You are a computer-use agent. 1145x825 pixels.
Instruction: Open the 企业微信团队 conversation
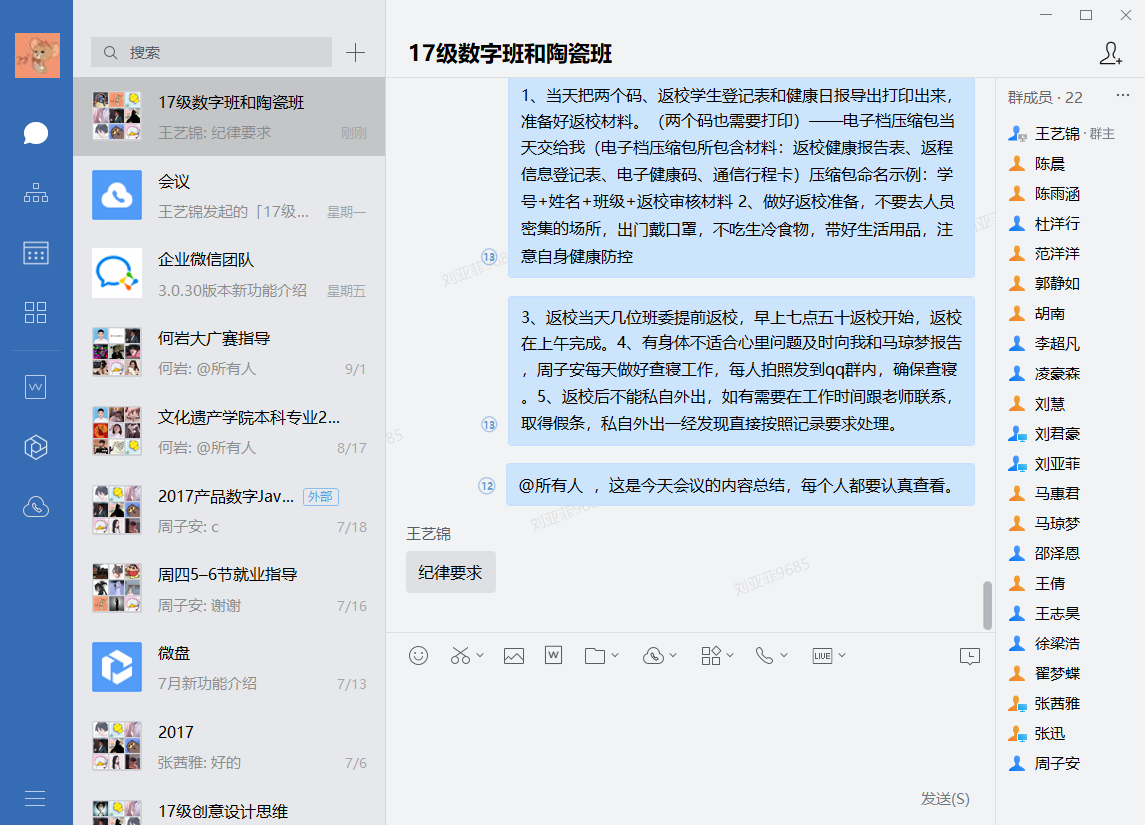pyautogui.click(x=229, y=275)
